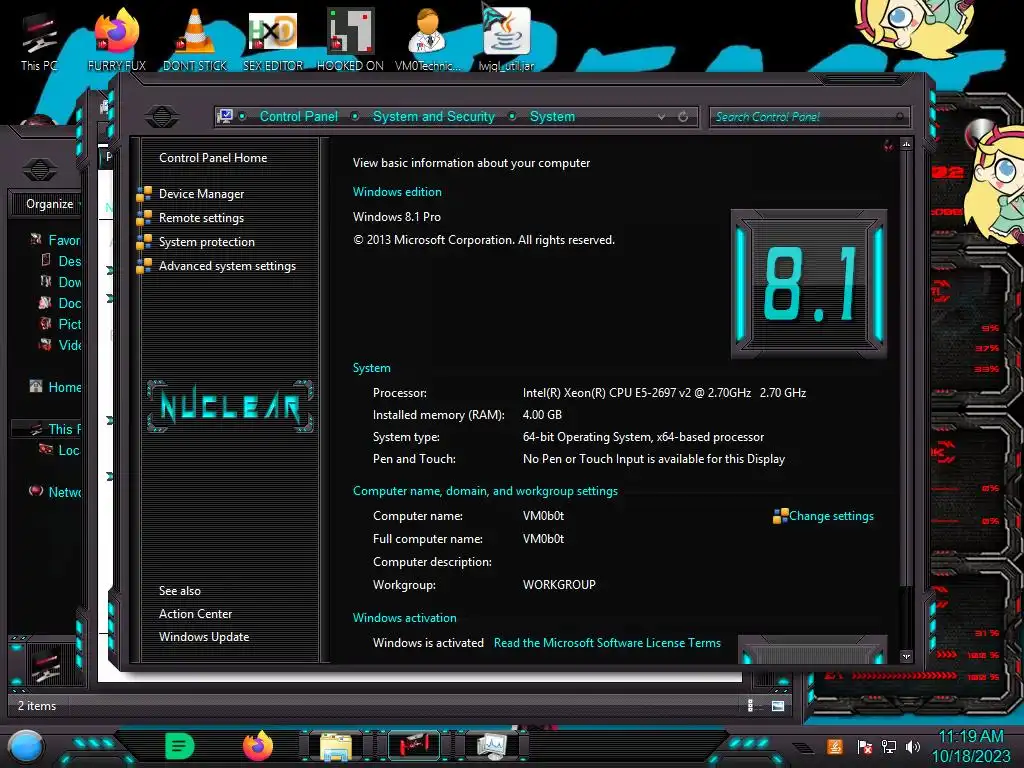Open Action Center under See also
Viewport: 1024px width, 768px height.
[x=195, y=614]
